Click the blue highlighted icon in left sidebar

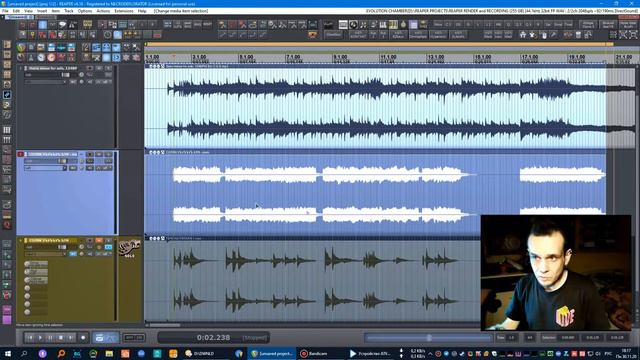[x=7, y=95]
